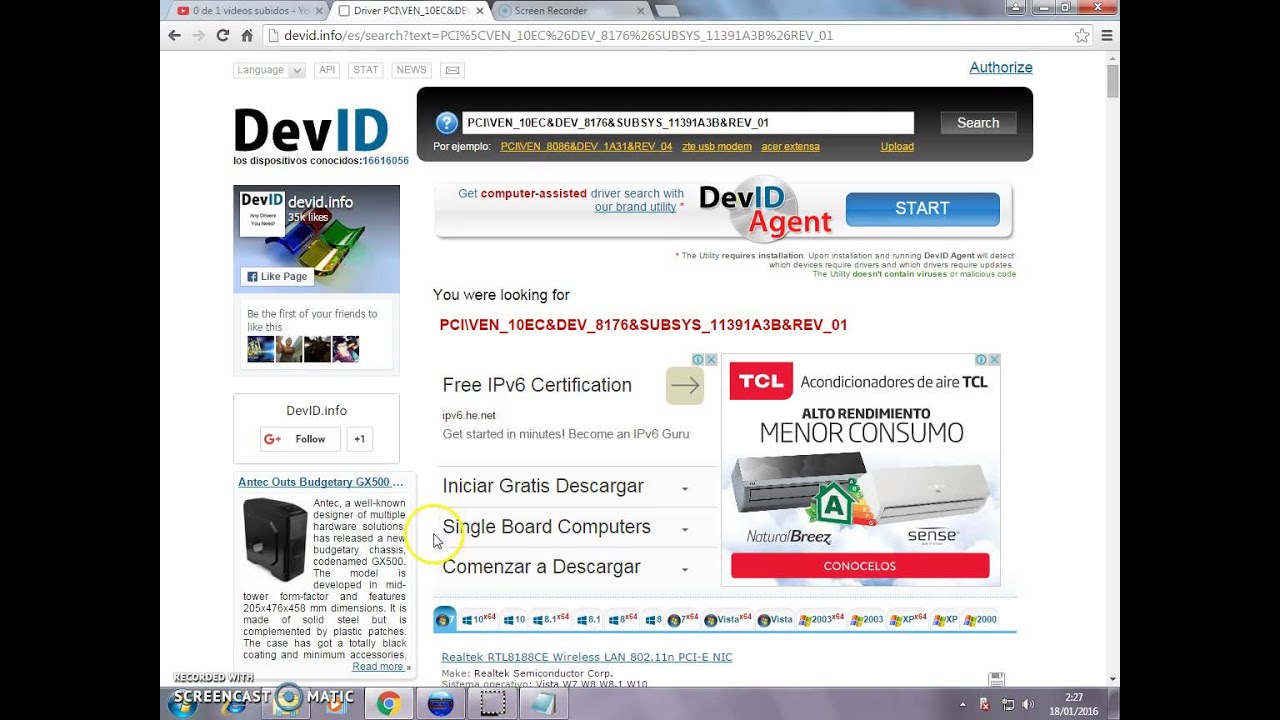This screenshot has width=1280, height=720.
Task: Reload the current page
Action: pos(222,35)
